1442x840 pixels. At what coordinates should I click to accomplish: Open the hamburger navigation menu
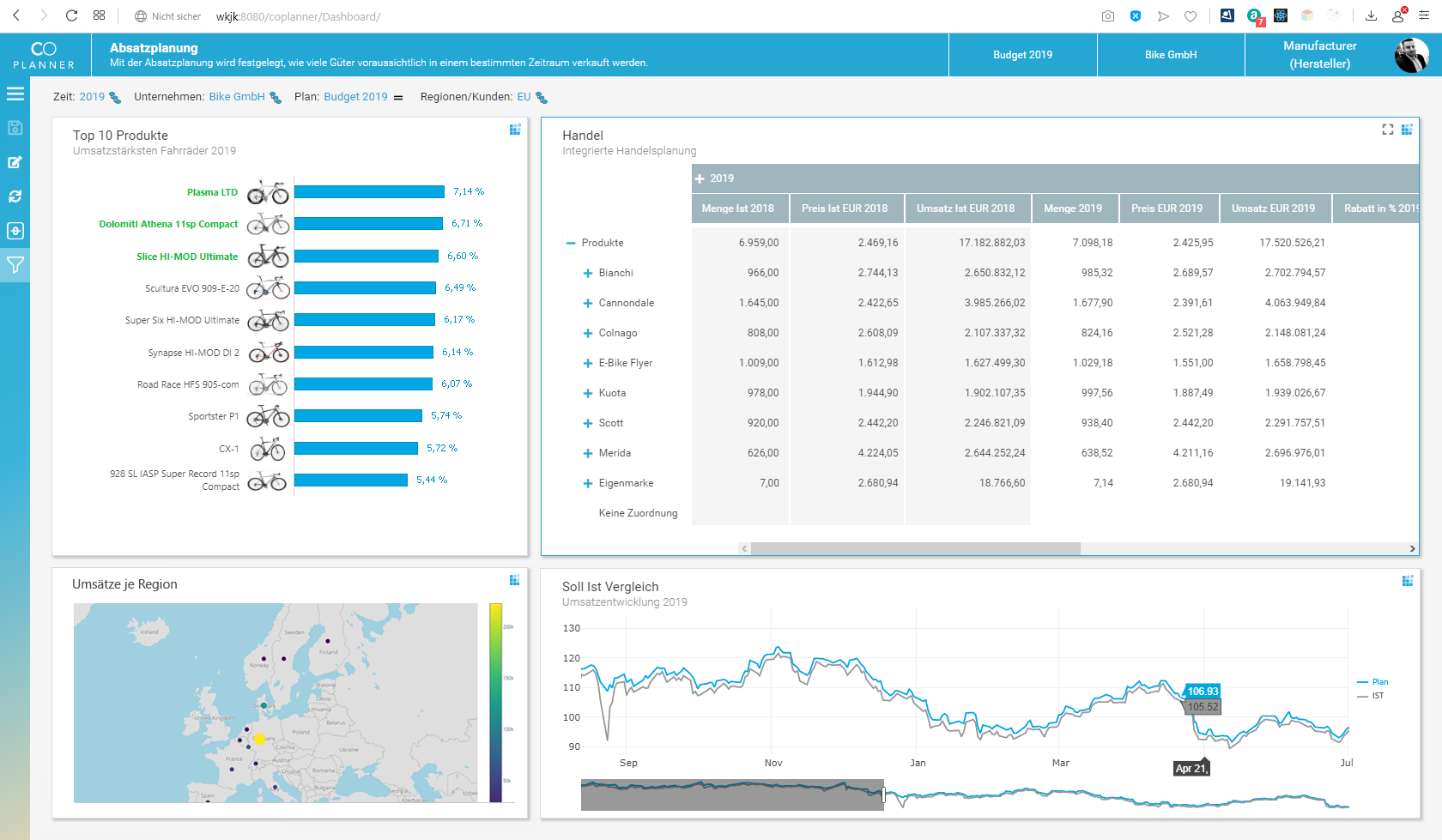(15, 94)
